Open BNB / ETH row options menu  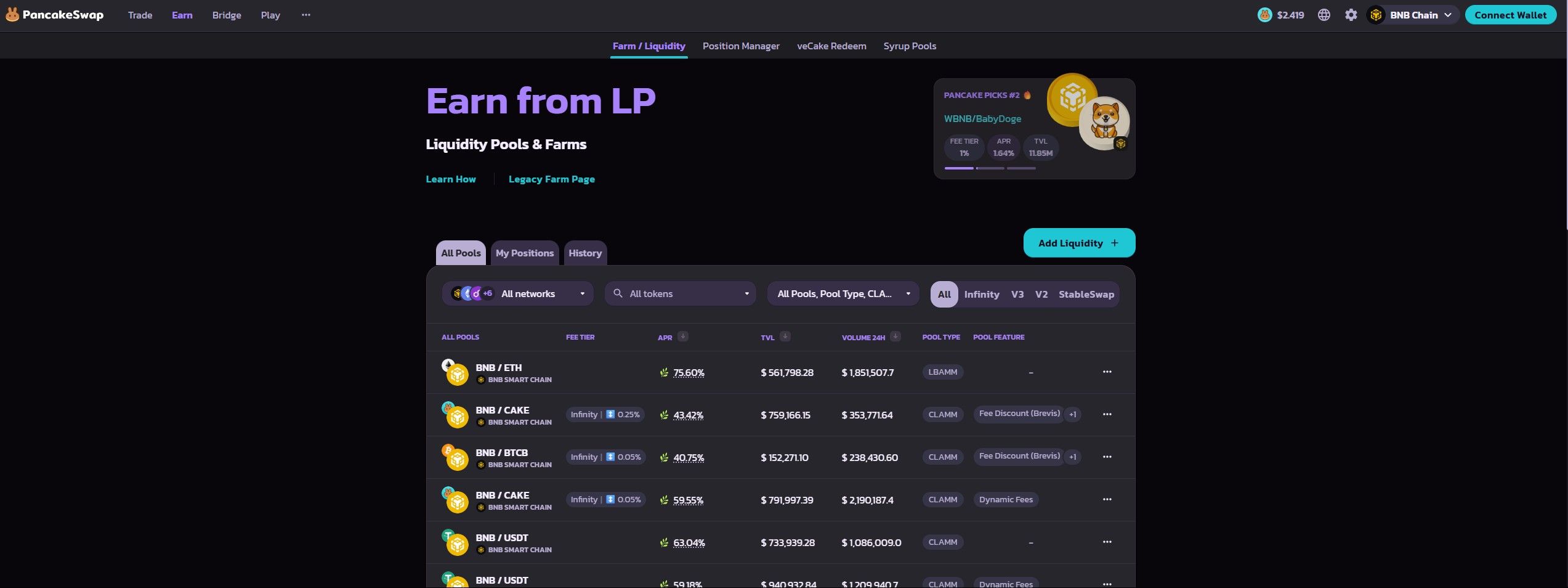tap(1107, 372)
